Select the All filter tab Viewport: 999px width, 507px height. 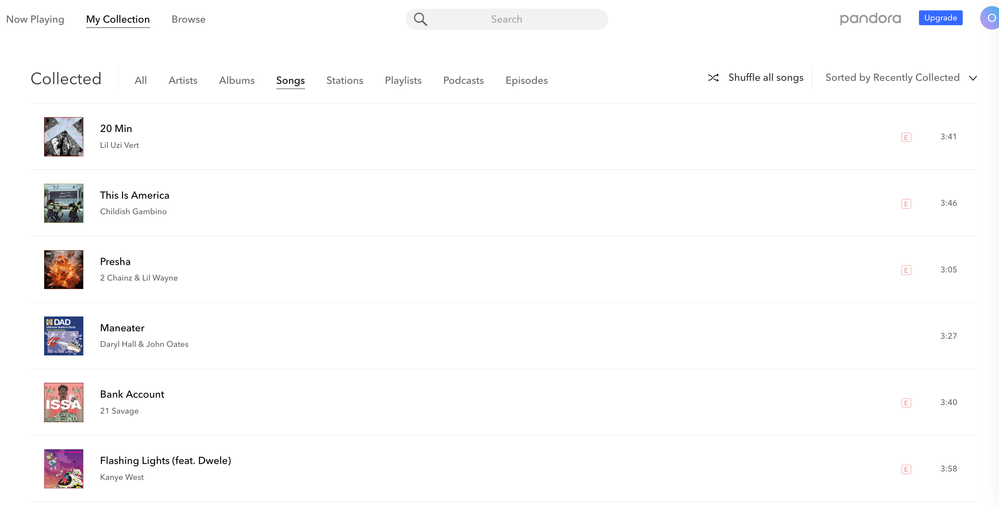tap(141, 80)
